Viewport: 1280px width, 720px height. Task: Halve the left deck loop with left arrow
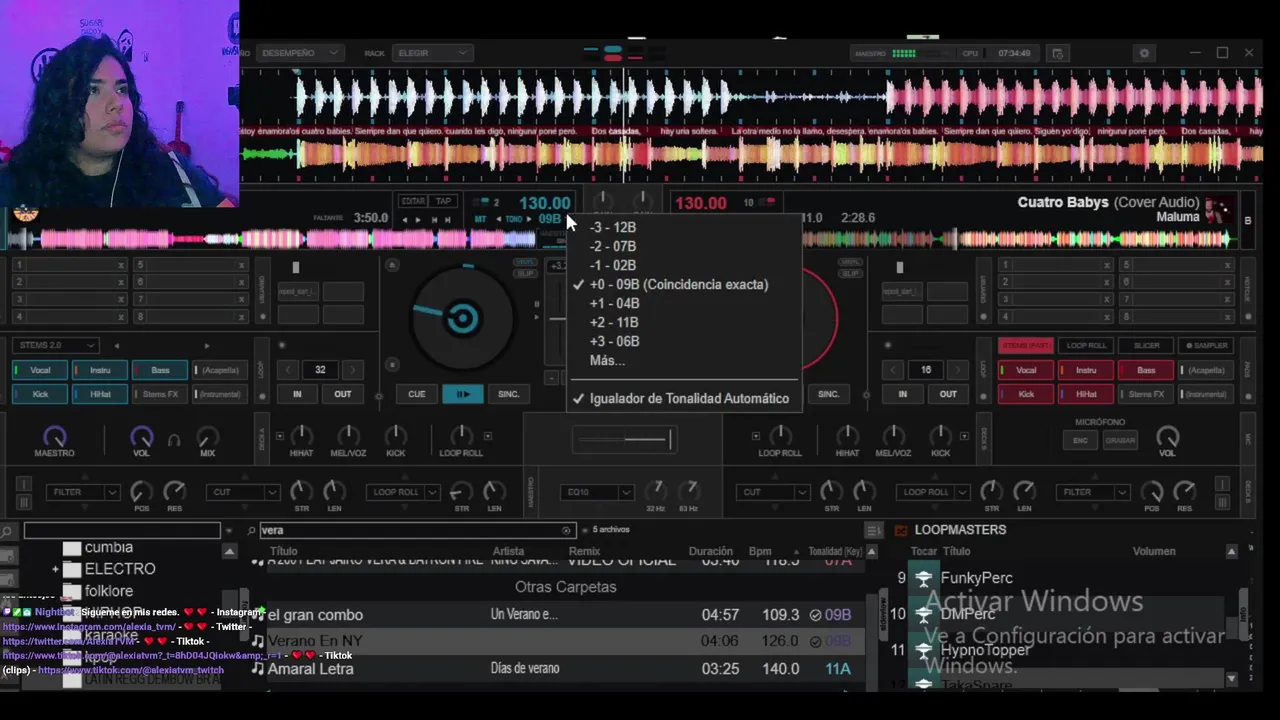click(289, 369)
